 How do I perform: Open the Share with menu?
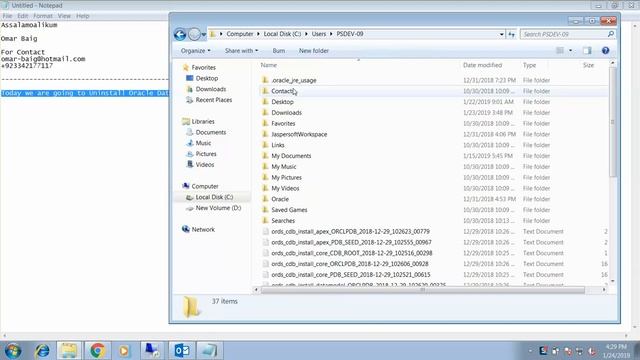click(241, 51)
